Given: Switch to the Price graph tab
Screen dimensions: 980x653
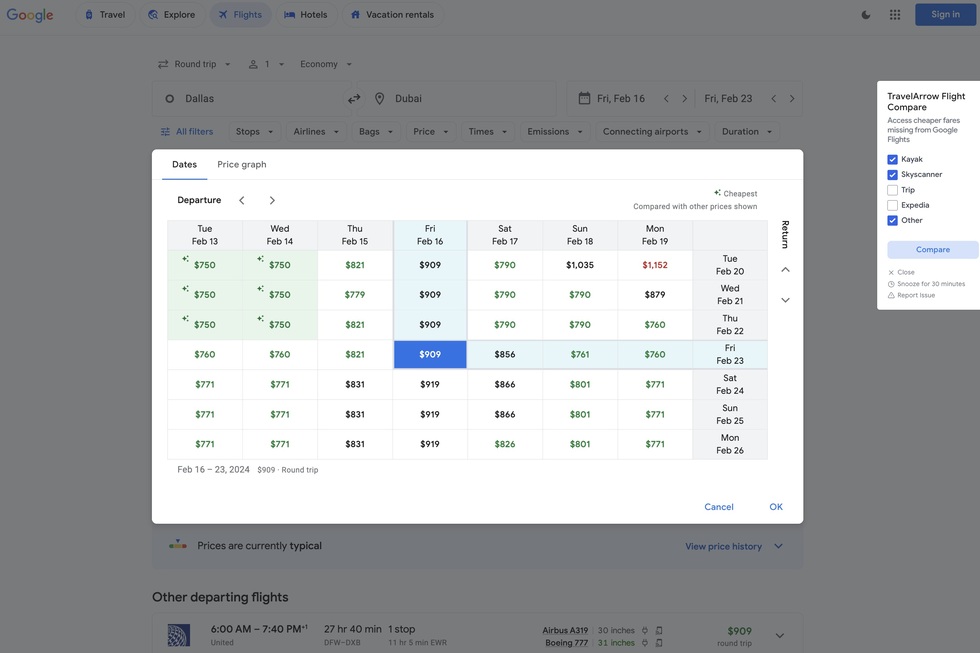Looking at the screenshot, I should point(242,164).
